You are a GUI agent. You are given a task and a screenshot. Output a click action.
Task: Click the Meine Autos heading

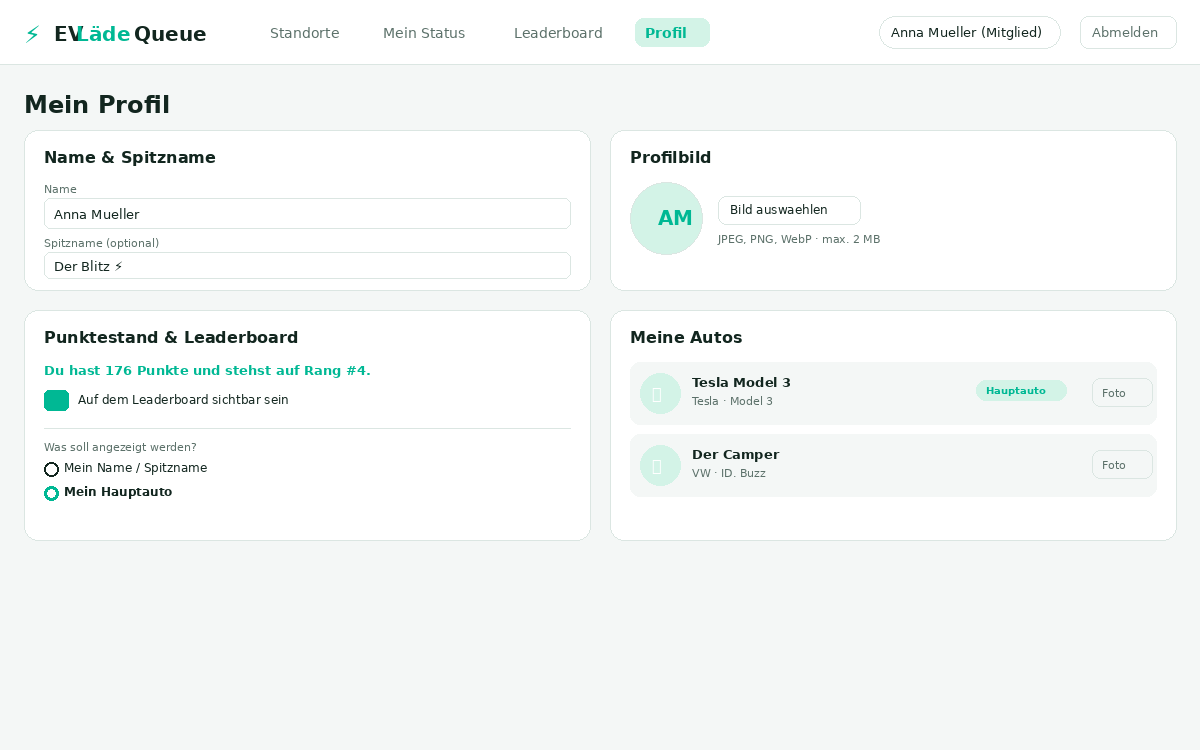[x=686, y=338]
